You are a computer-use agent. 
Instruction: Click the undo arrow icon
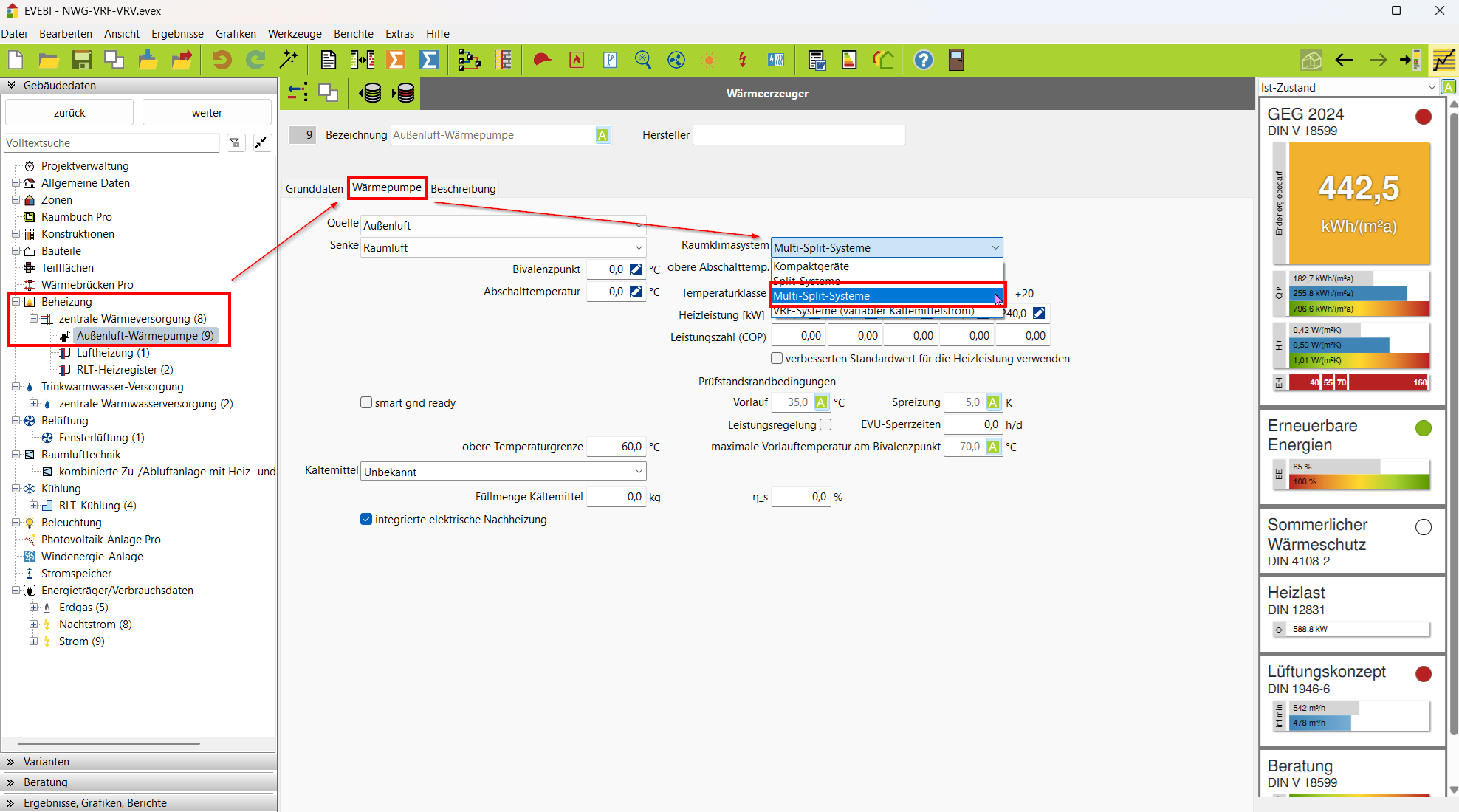(x=222, y=60)
